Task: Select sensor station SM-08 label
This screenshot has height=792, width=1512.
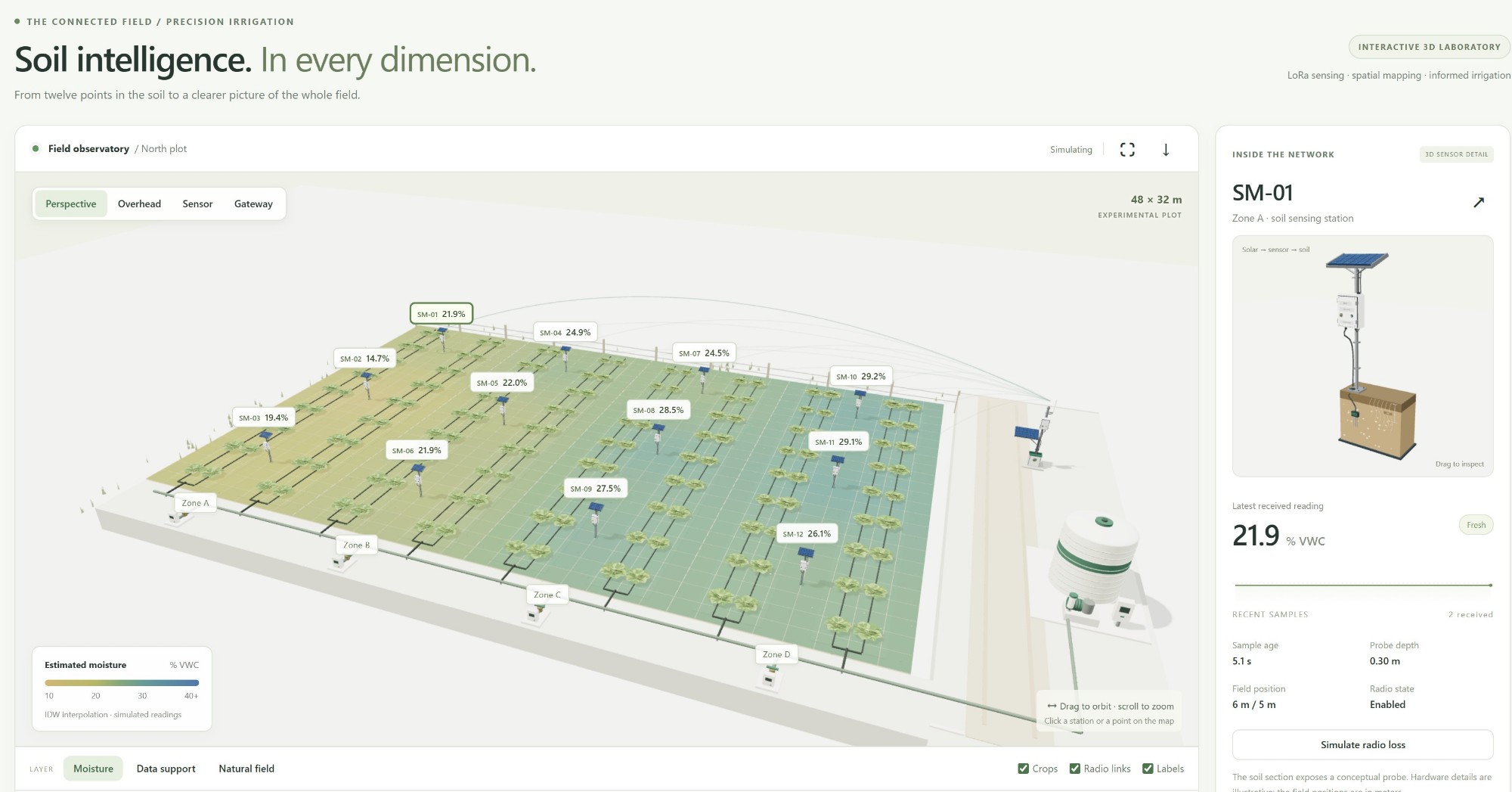Action: click(x=658, y=410)
